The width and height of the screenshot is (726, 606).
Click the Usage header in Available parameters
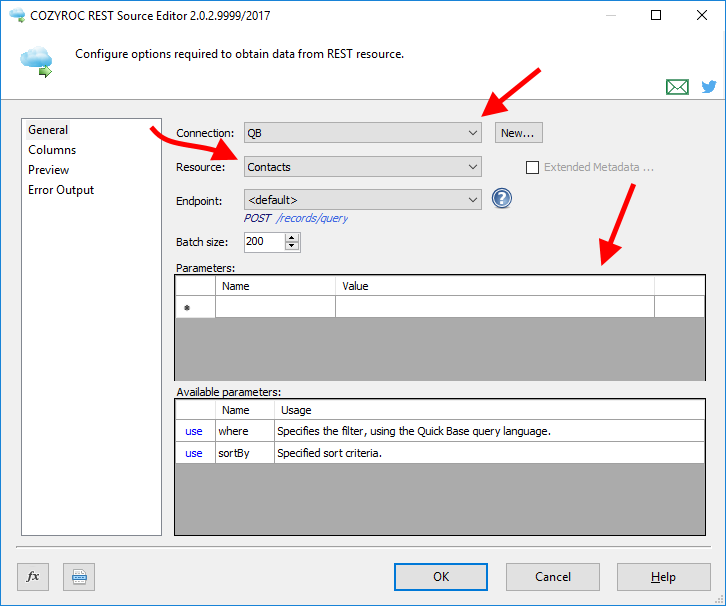tap(490, 410)
